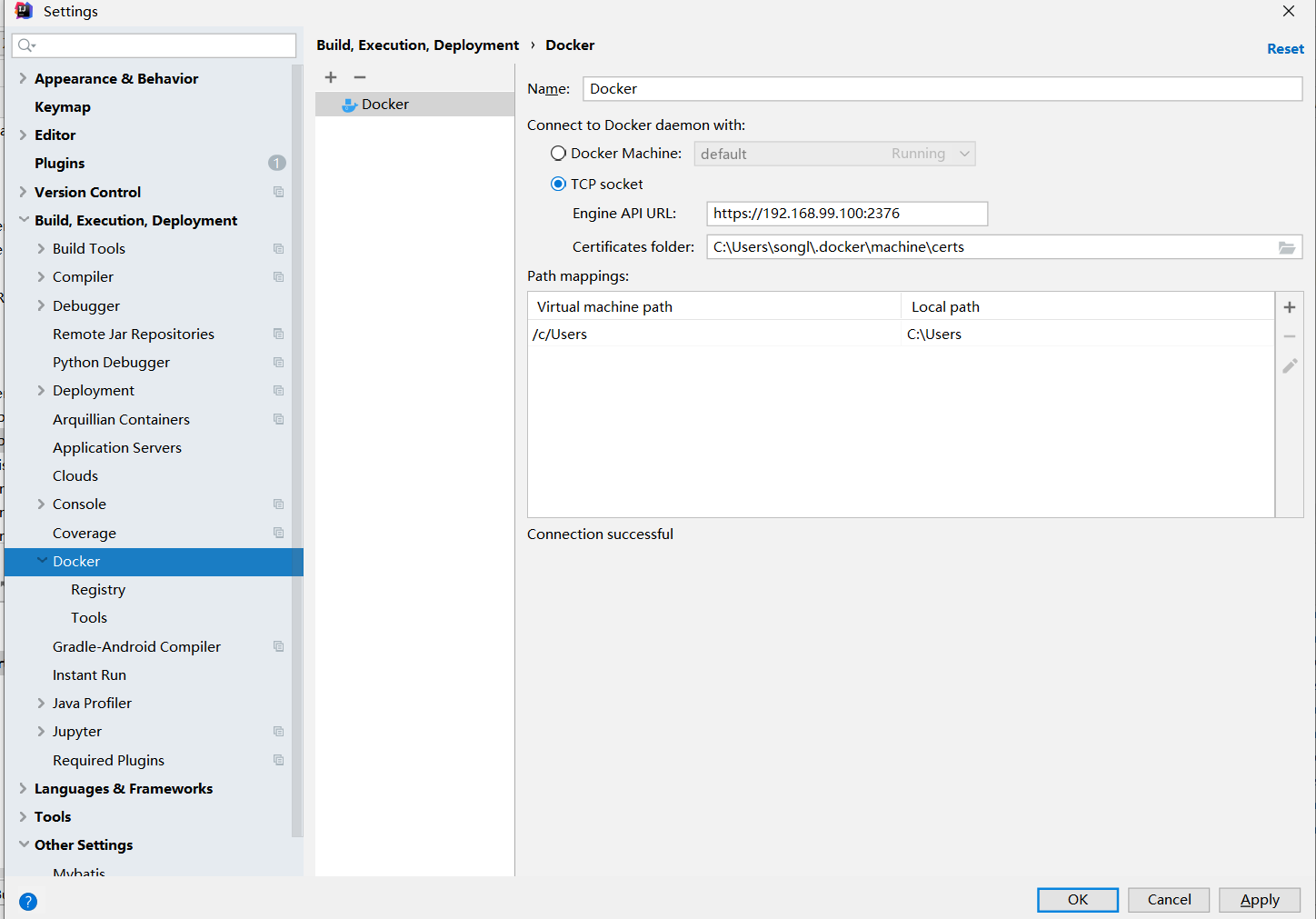Open Keymap settings

[x=63, y=106]
